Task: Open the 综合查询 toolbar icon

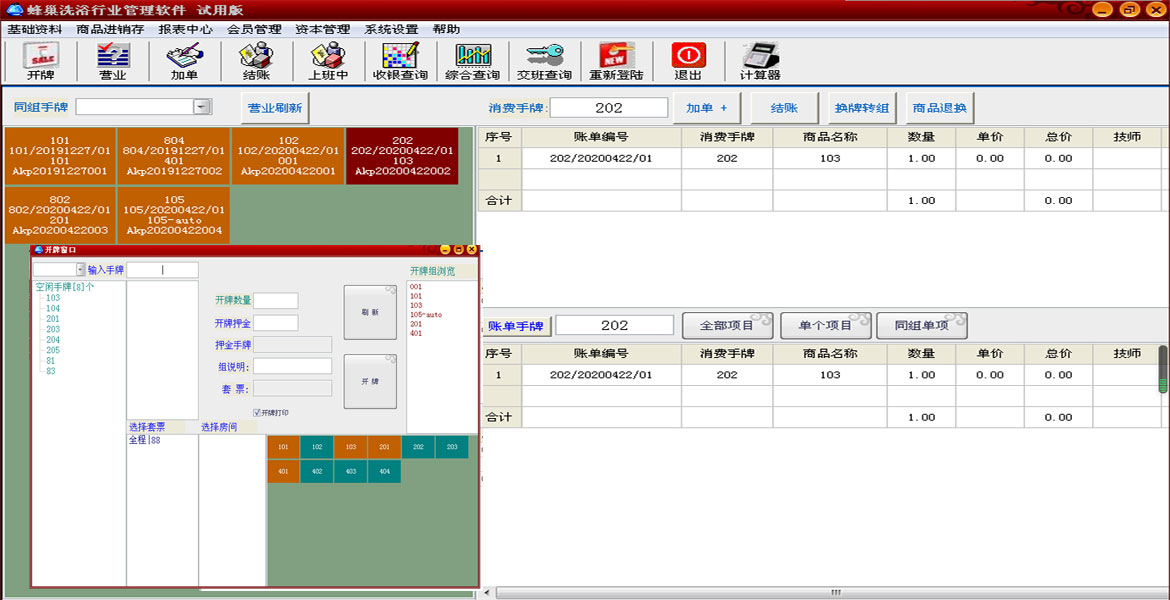Action: [472, 61]
